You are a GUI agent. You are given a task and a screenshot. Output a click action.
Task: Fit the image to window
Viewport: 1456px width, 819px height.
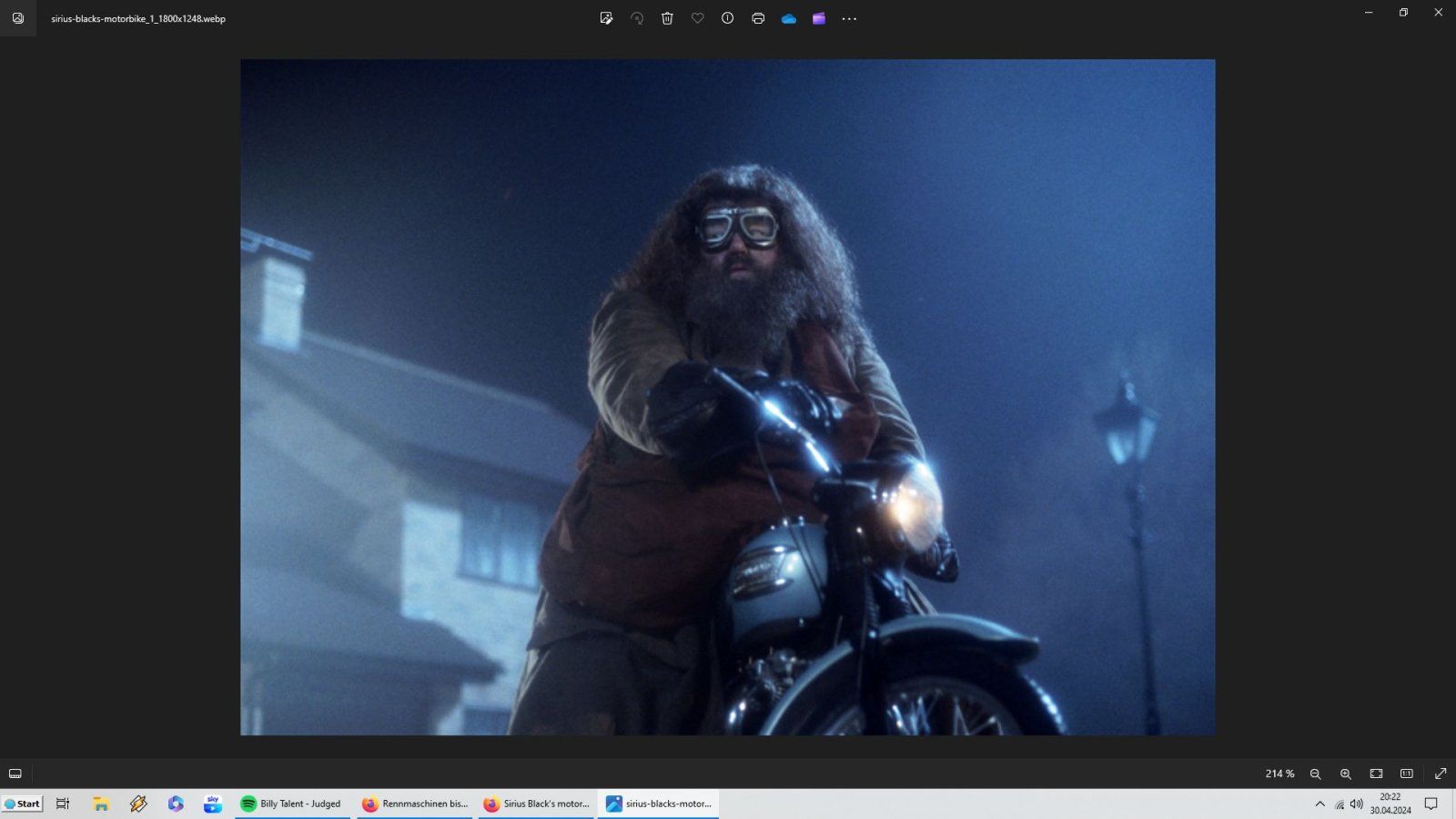1376,773
